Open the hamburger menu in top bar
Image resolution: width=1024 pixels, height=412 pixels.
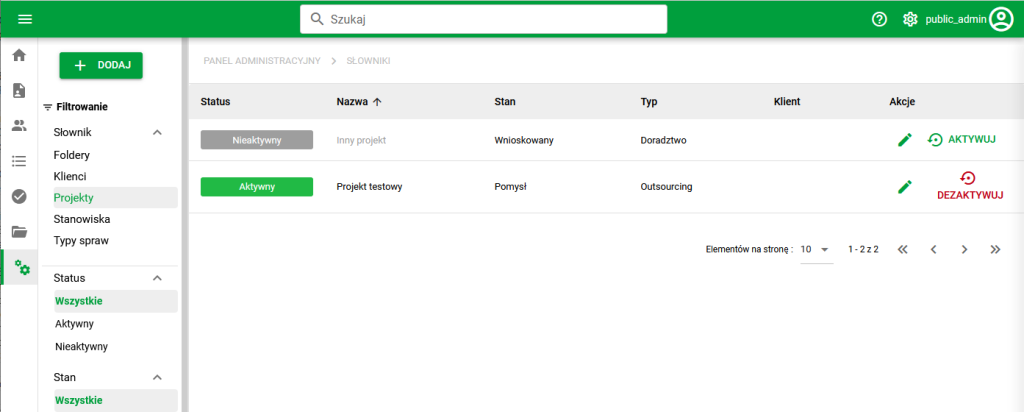pos(25,19)
